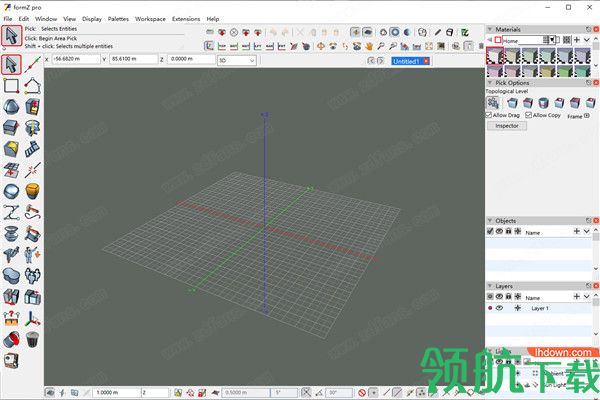Collapse the Layers panel triangle
This screenshot has height=400, width=600.
point(490,286)
